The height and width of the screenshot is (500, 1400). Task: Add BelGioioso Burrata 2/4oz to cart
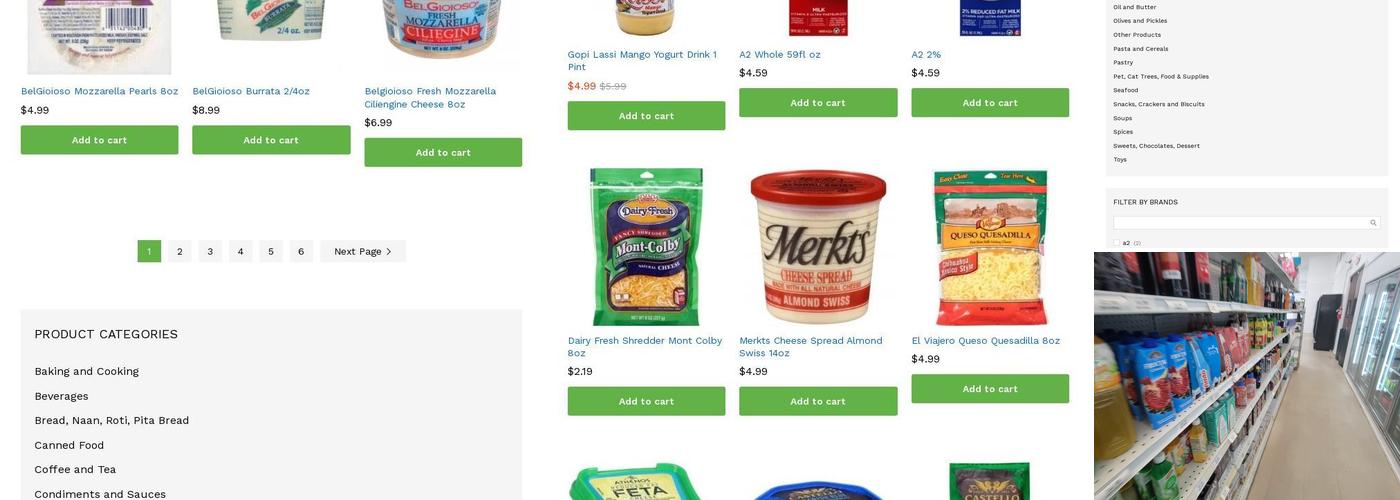[271, 140]
